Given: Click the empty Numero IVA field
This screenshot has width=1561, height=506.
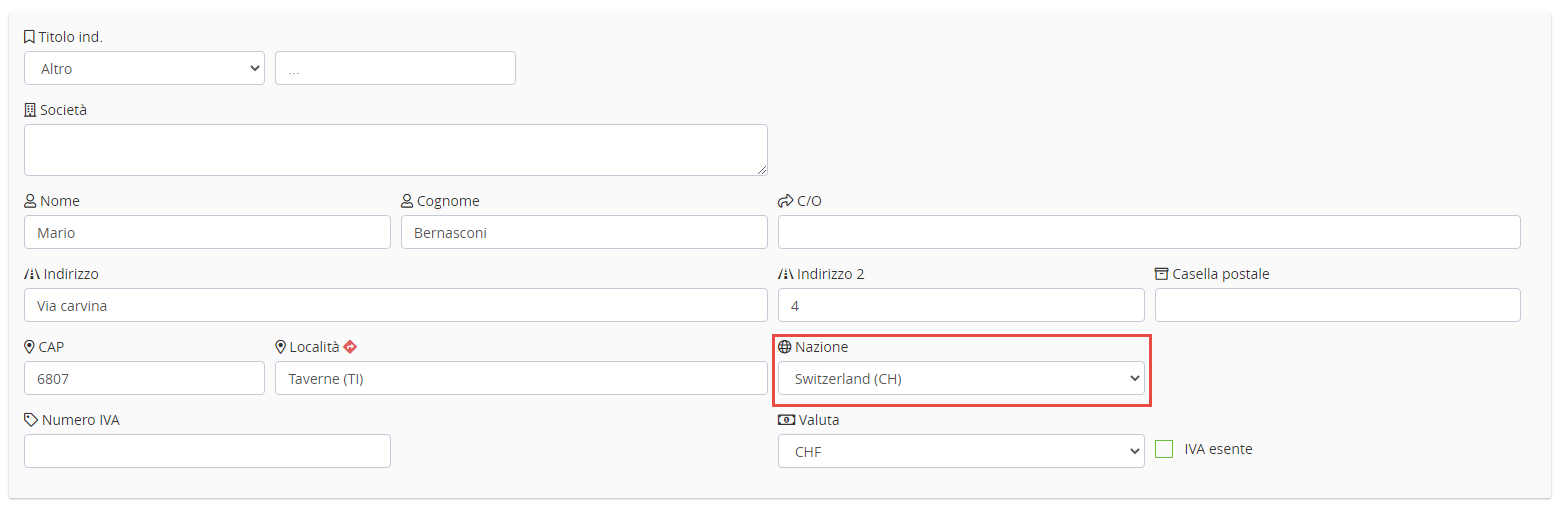Looking at the screenshot, I should 207,452.
